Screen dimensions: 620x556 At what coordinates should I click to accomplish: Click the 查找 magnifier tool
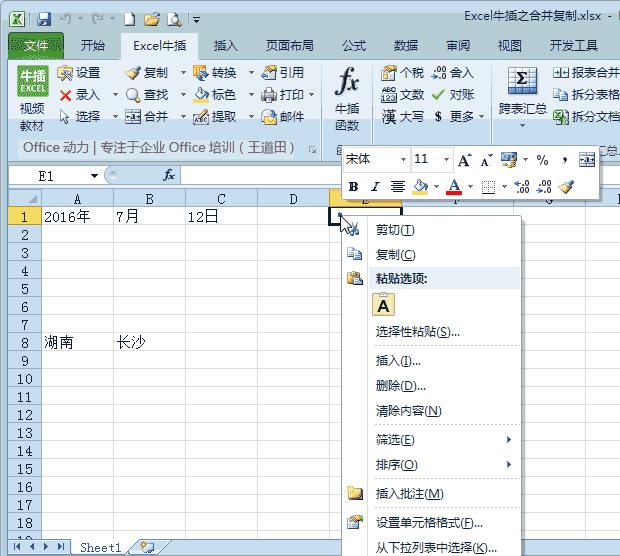coord(146,95)
